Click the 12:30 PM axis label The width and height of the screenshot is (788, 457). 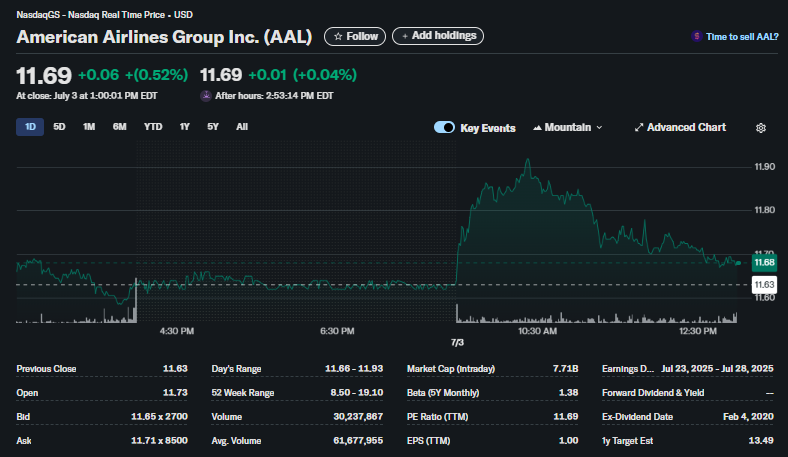pyautogui.click(x=698, y=331)
